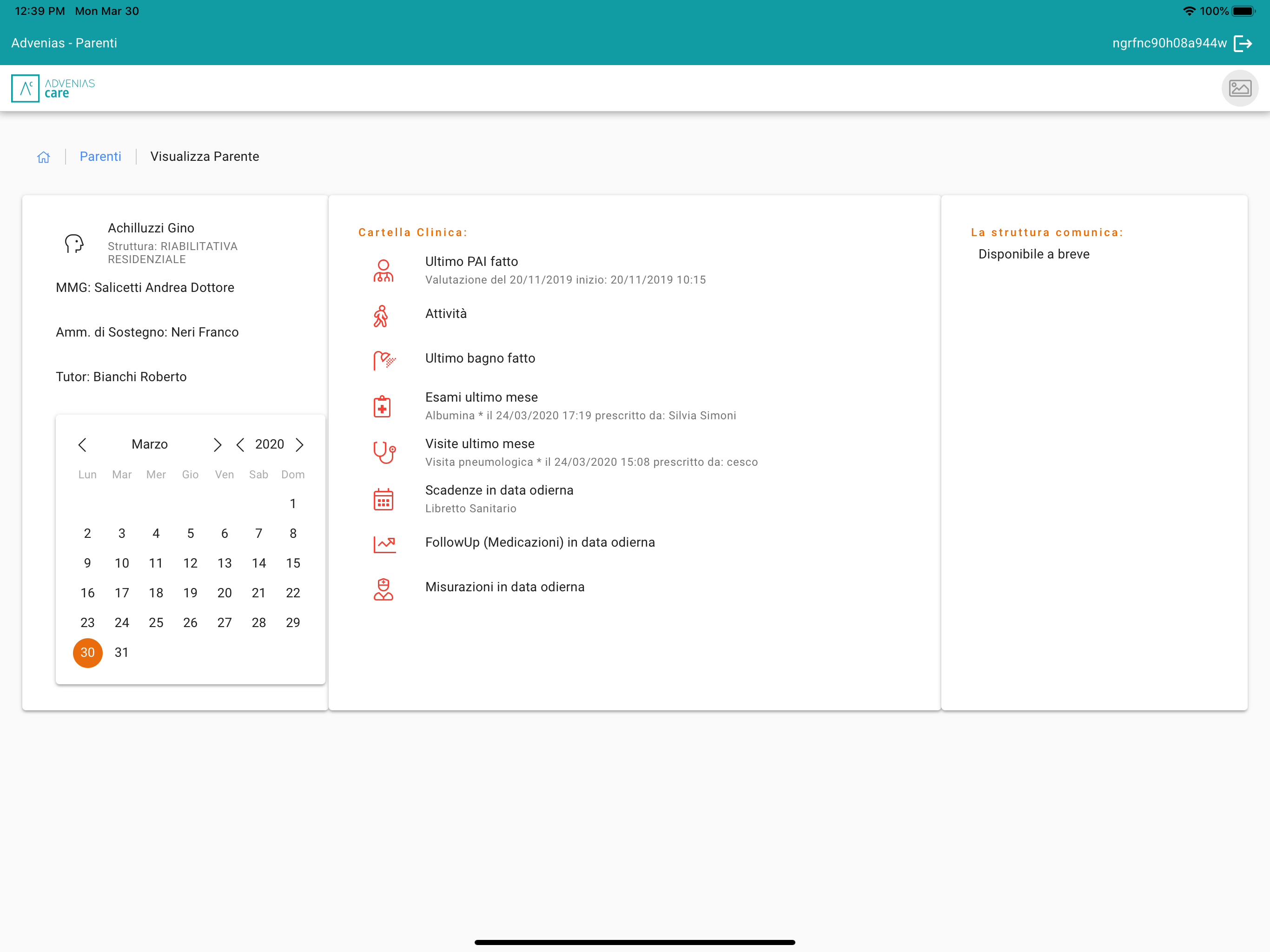Click the Advenias Care logo

pyautogui.click(x=53, y=88)
